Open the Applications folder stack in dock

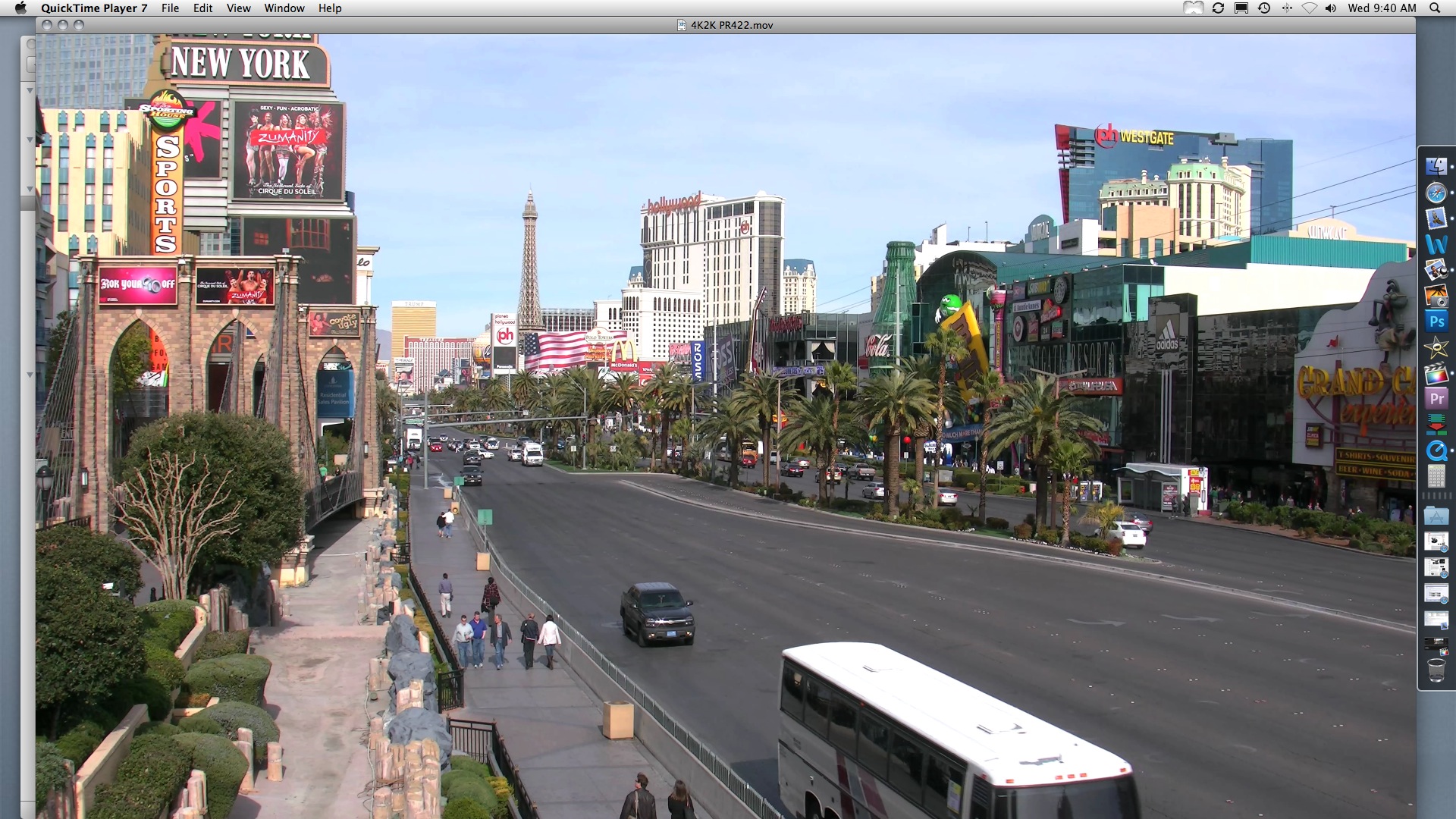1436,516
